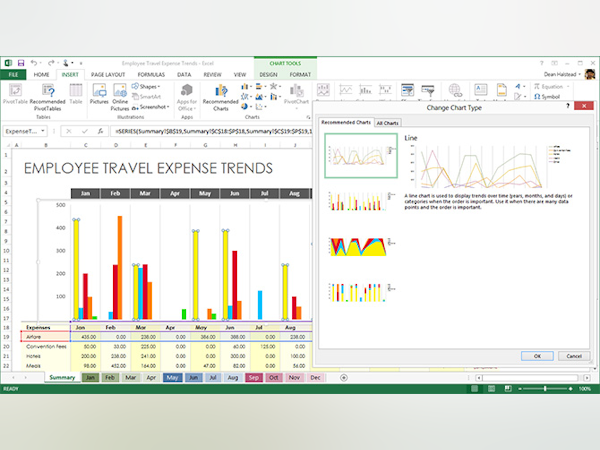Save the workbook from the quick access toolbar

(21, 63)
